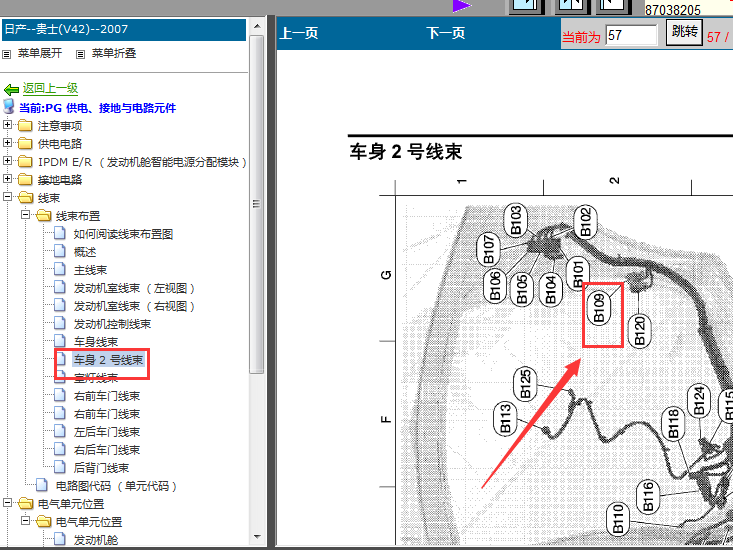Click the document icon beside 左后车门线束

pyautogui.click(x=60, y=431)
